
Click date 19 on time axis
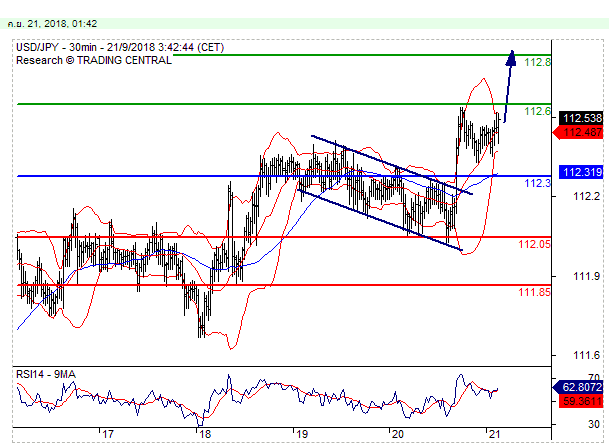pos(302,434)
